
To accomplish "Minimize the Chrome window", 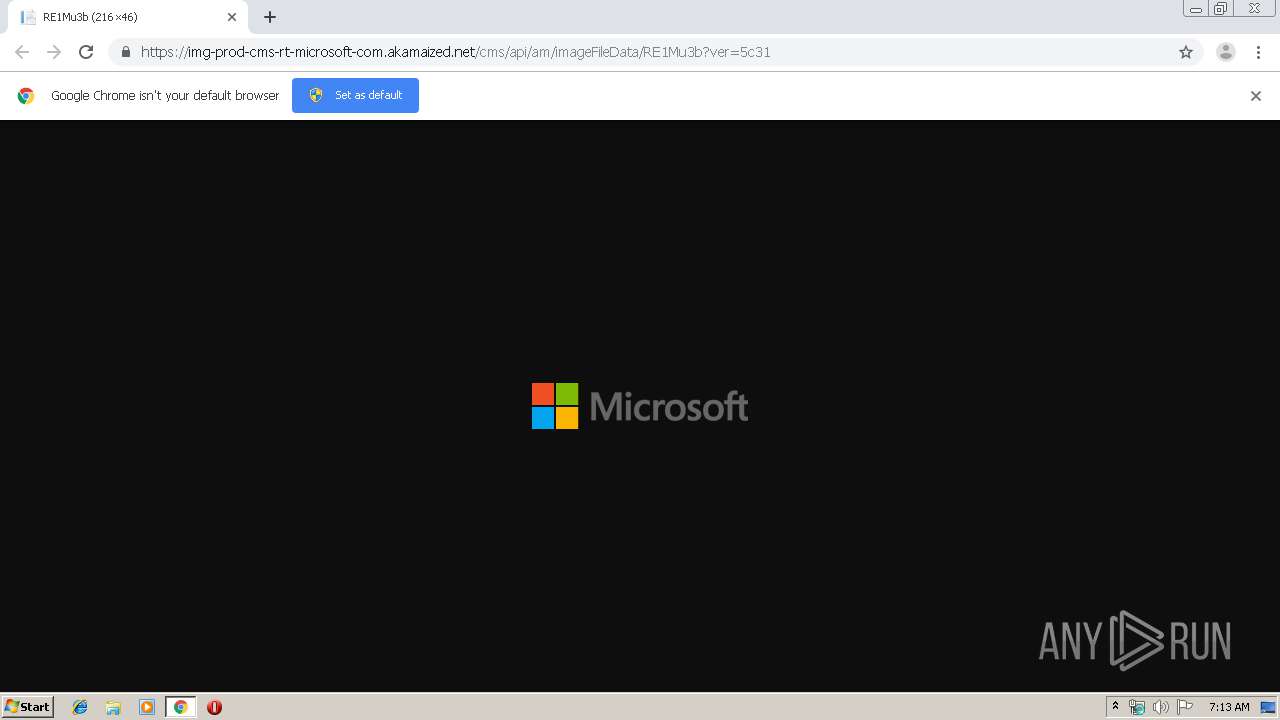I will [x=1196, y=9].
